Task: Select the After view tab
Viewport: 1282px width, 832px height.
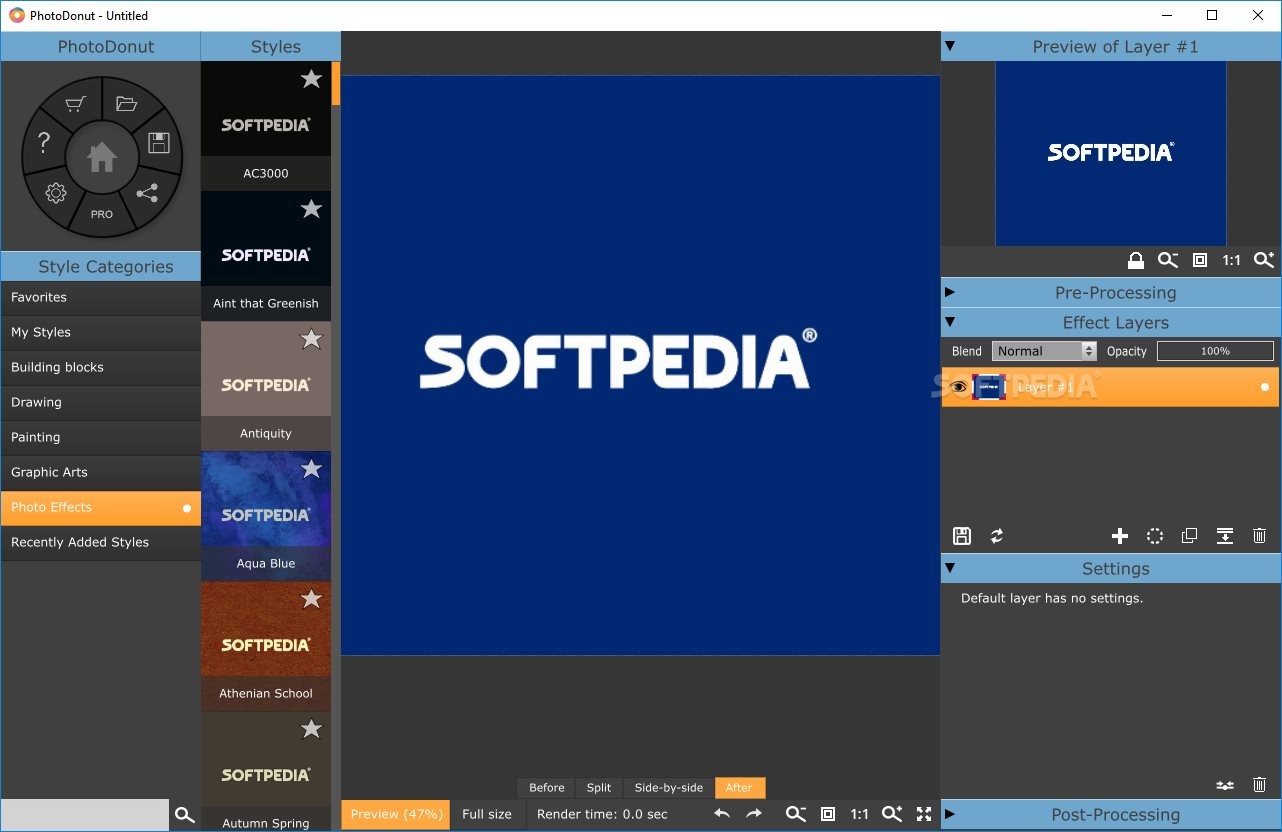Action: click(740, 788)
